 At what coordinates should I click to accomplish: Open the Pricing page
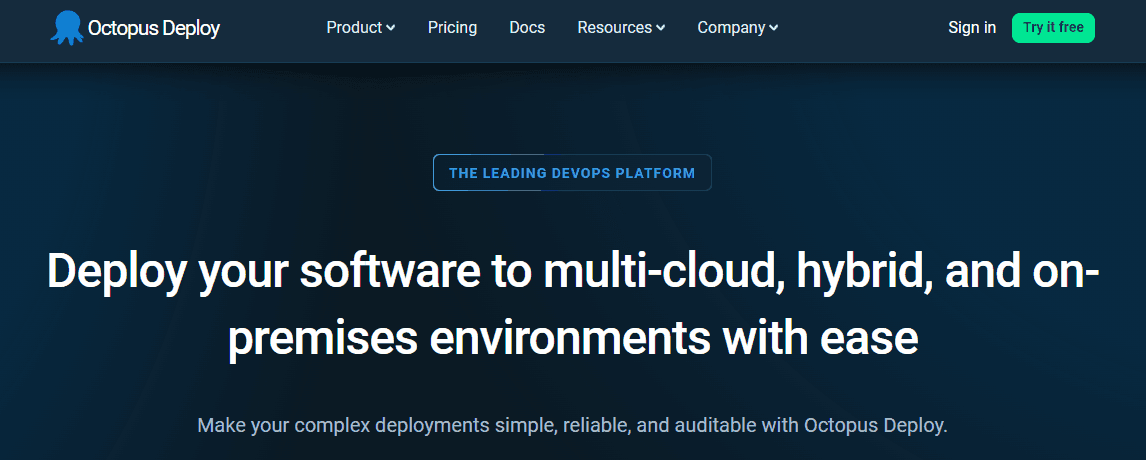[452, 28]
